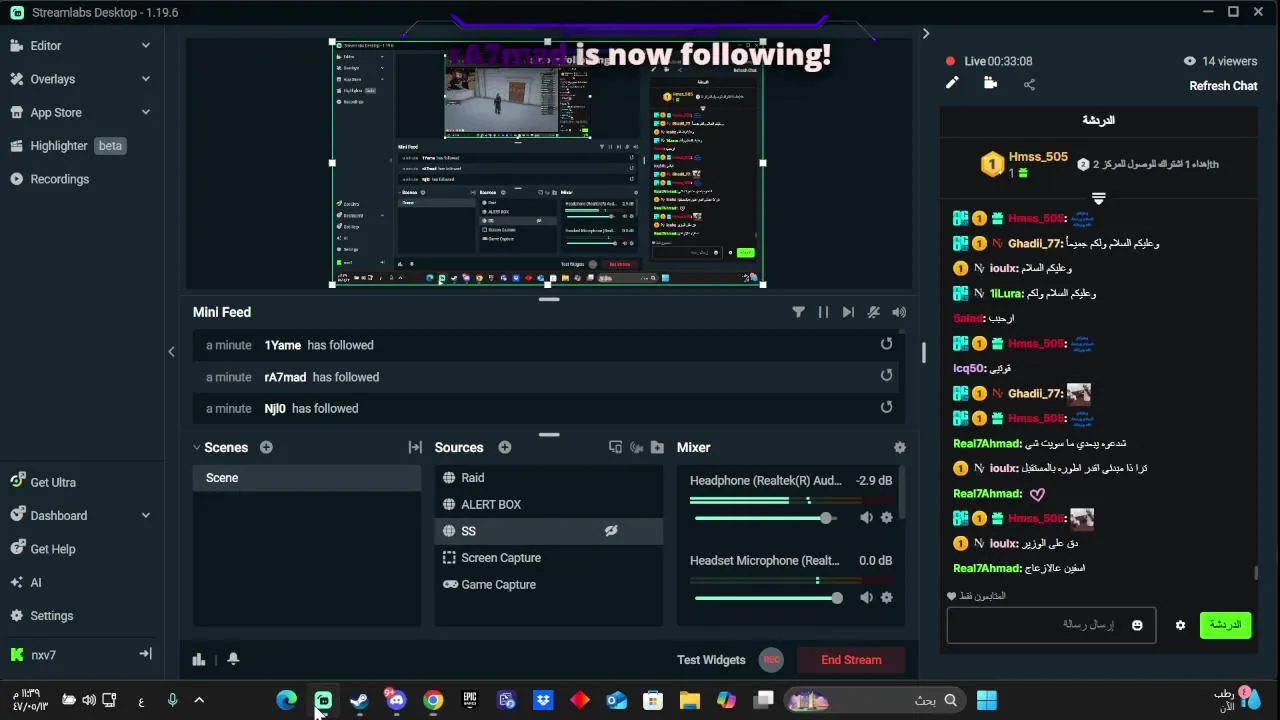Toggle Mini Feed volume speaker icon
Screen dimensions: 1280x720
899,312
